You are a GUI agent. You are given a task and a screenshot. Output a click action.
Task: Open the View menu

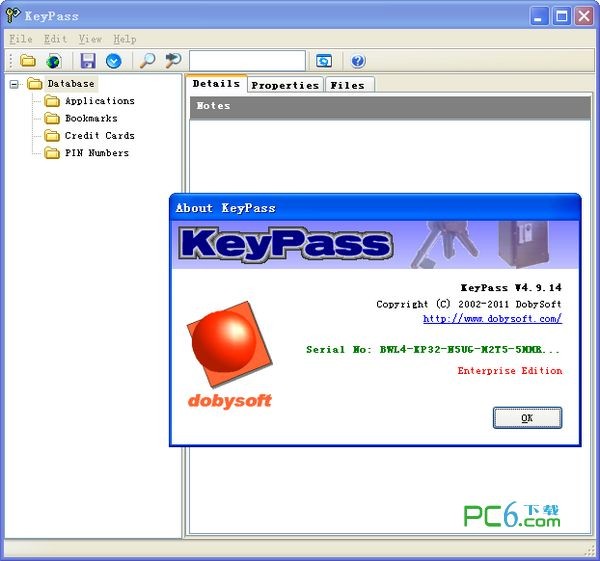(x=90, y=39)
